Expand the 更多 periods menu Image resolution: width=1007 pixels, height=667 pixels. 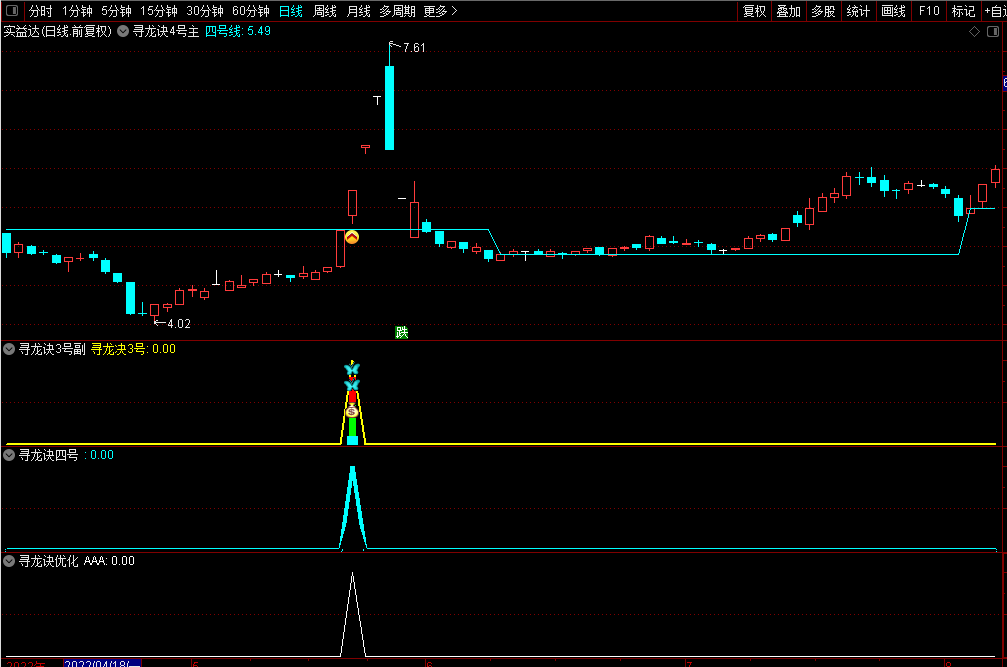440,11
